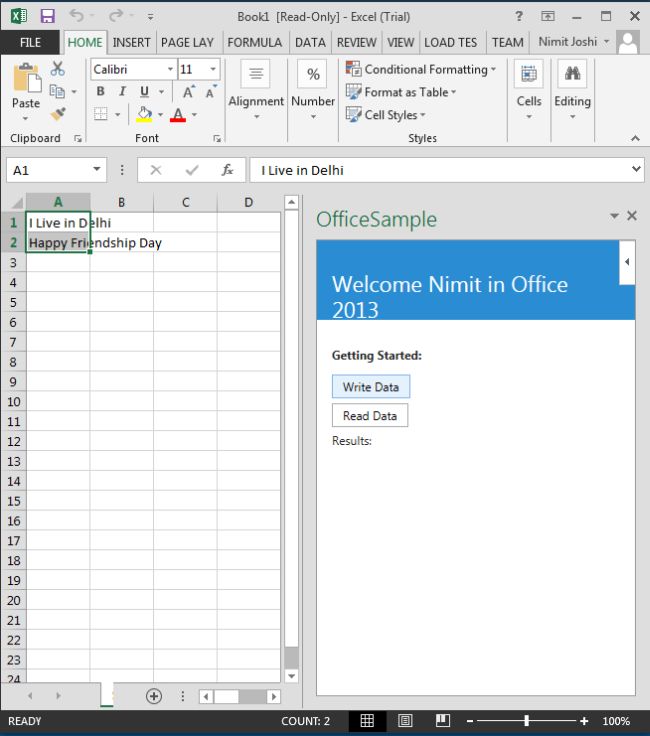
Task: Click the Save icon in quick access toolbar
Action: (47, 16)
